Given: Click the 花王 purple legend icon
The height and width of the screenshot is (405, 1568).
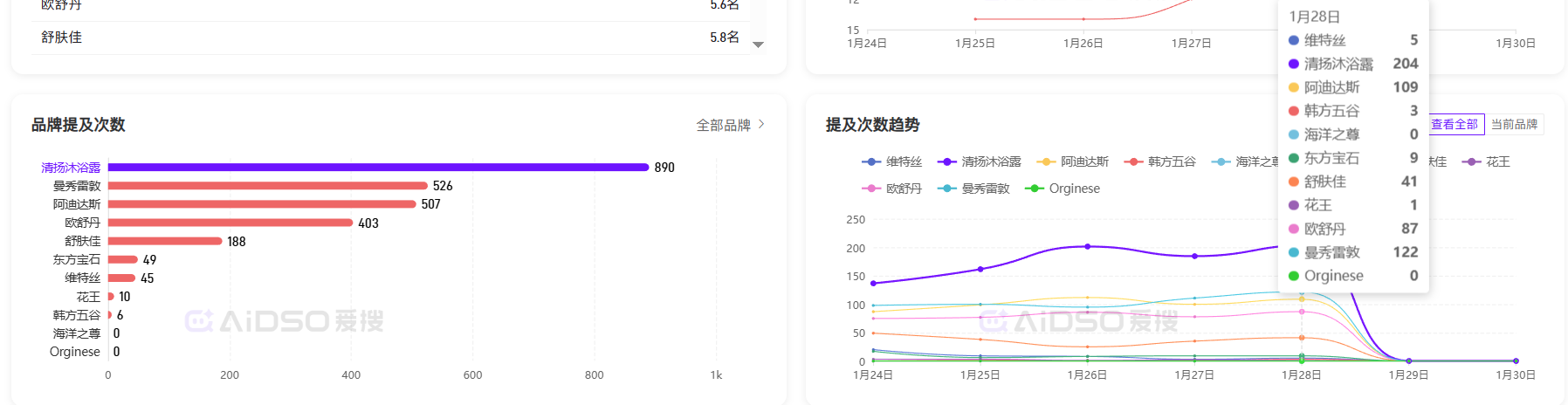Looking at the screenshot, I should click(x=1471, y=162).
